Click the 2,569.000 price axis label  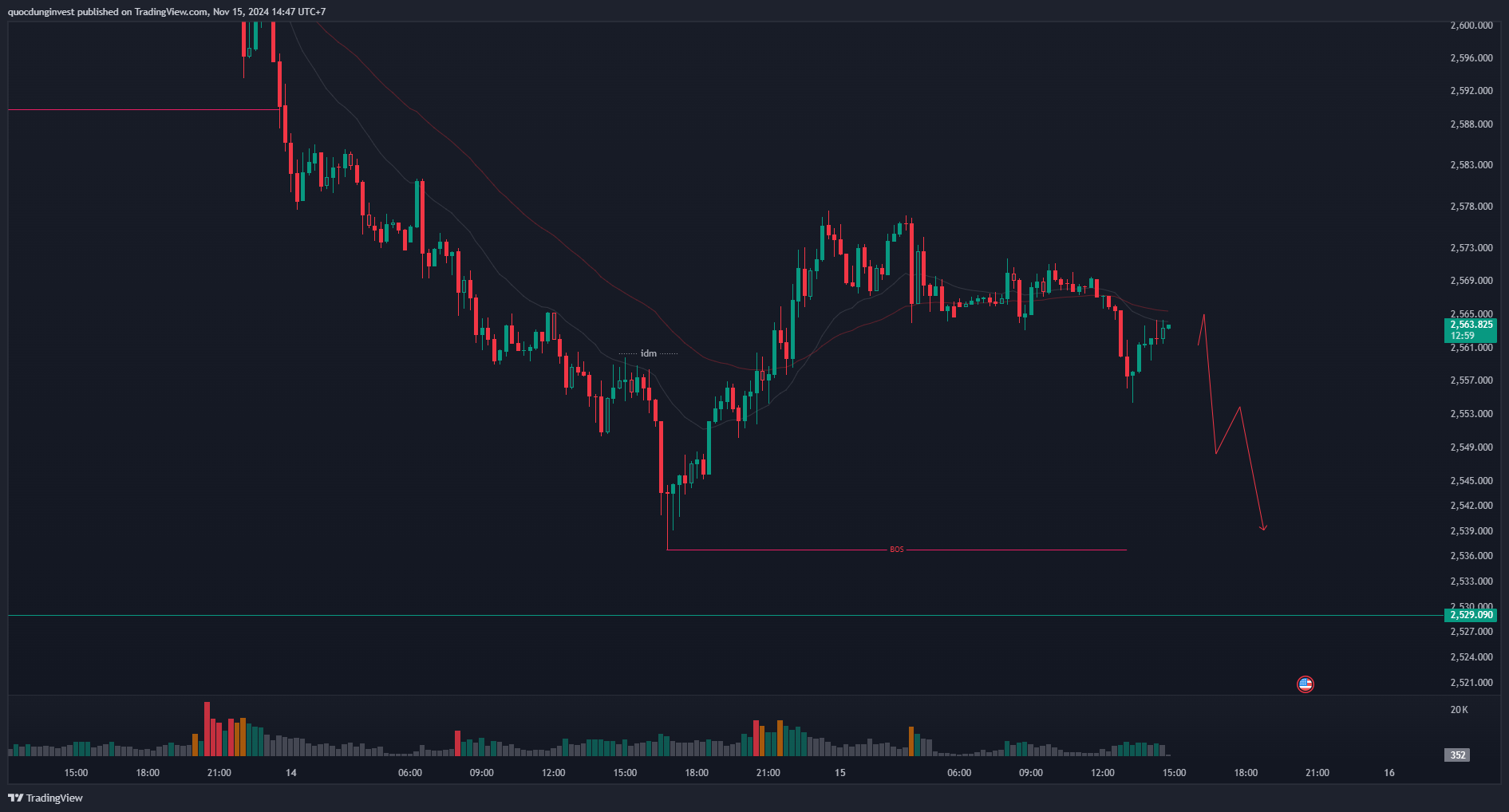(1471, 281)
